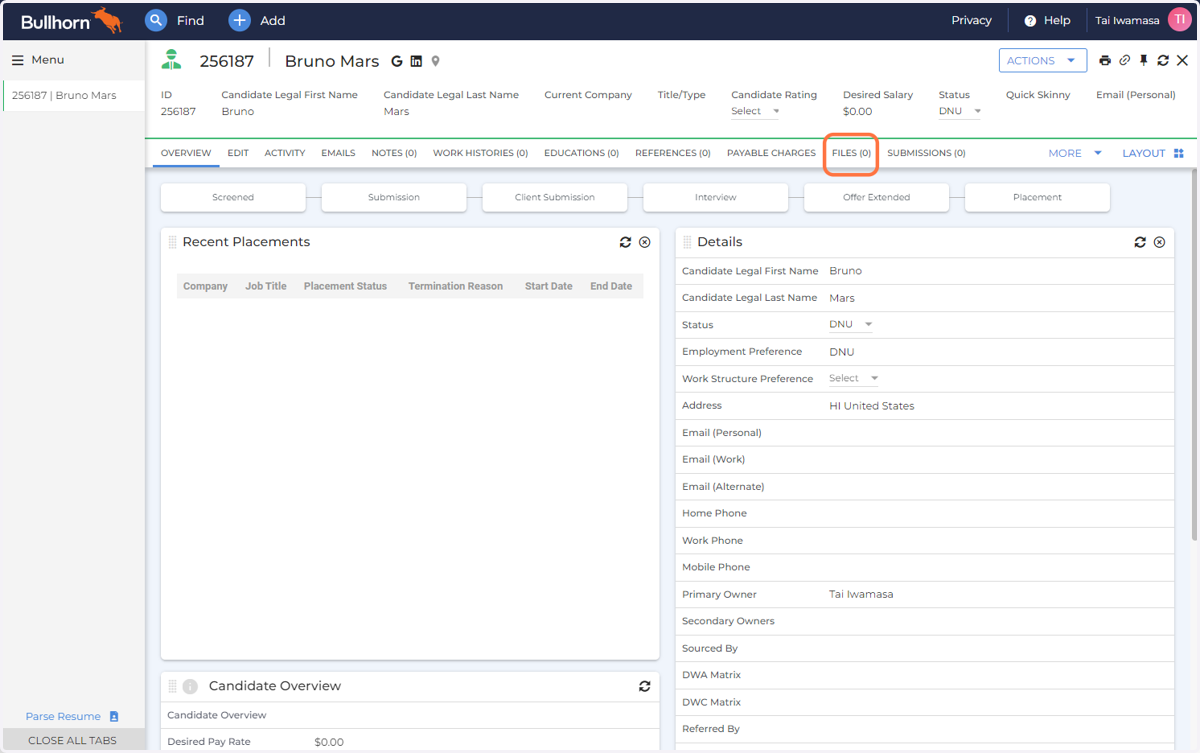Open the Help question mark icon
1200x753 pixels.
click(1030, 21)
